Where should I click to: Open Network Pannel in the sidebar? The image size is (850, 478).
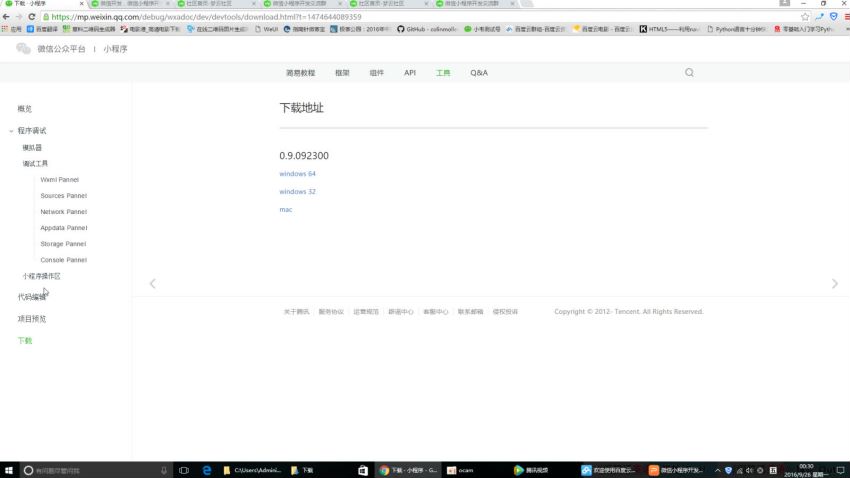63,212
